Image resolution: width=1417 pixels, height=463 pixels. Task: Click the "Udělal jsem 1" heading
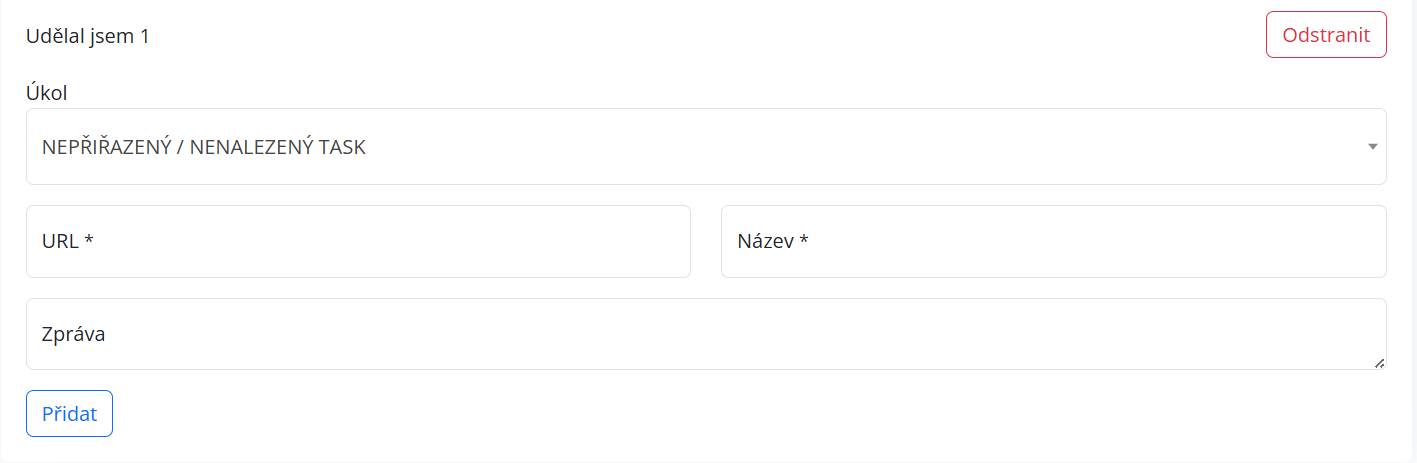point(88,37)
